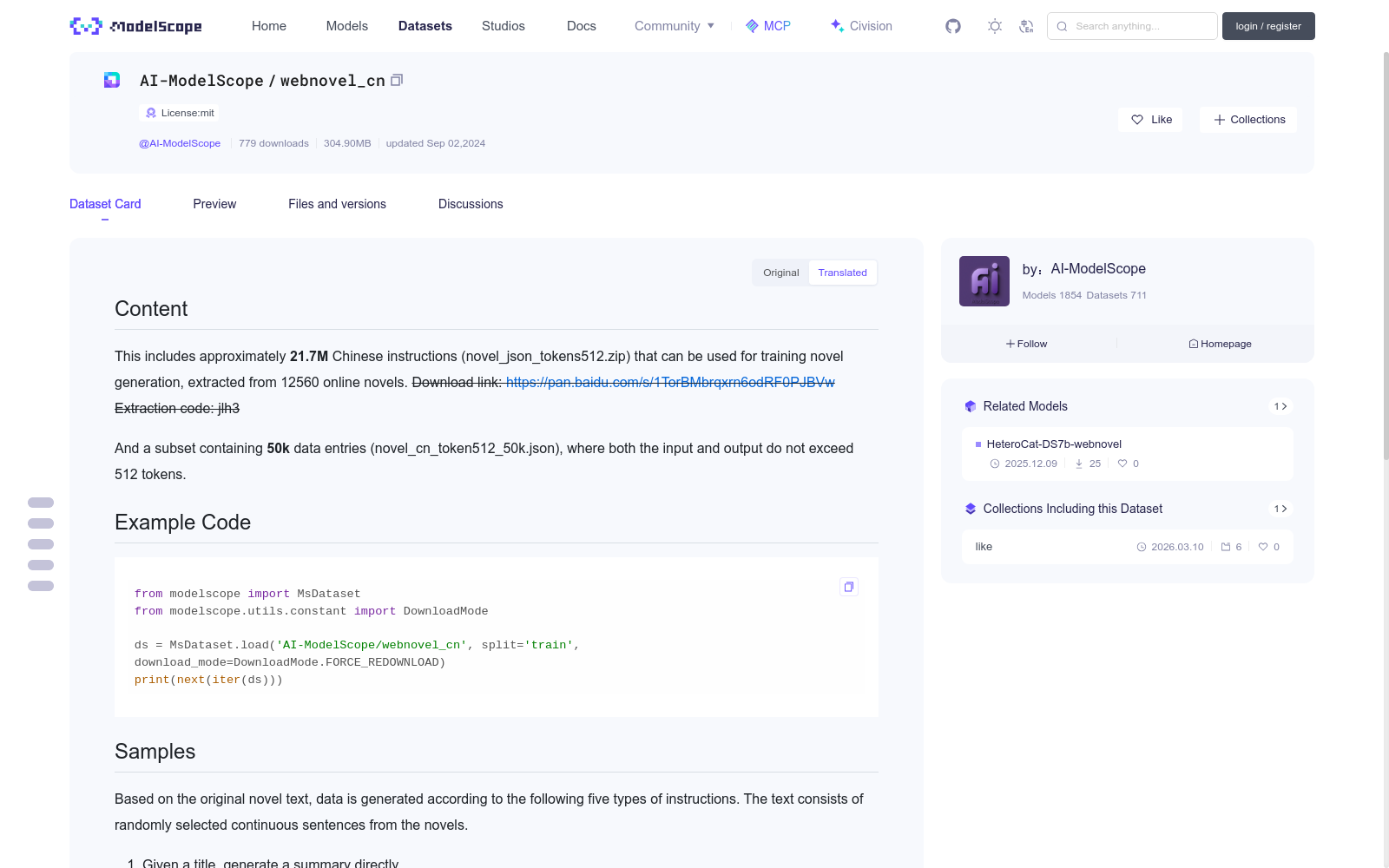Click the magnifier icon in search box
1389x868 pixels.
coord(1062,26)
